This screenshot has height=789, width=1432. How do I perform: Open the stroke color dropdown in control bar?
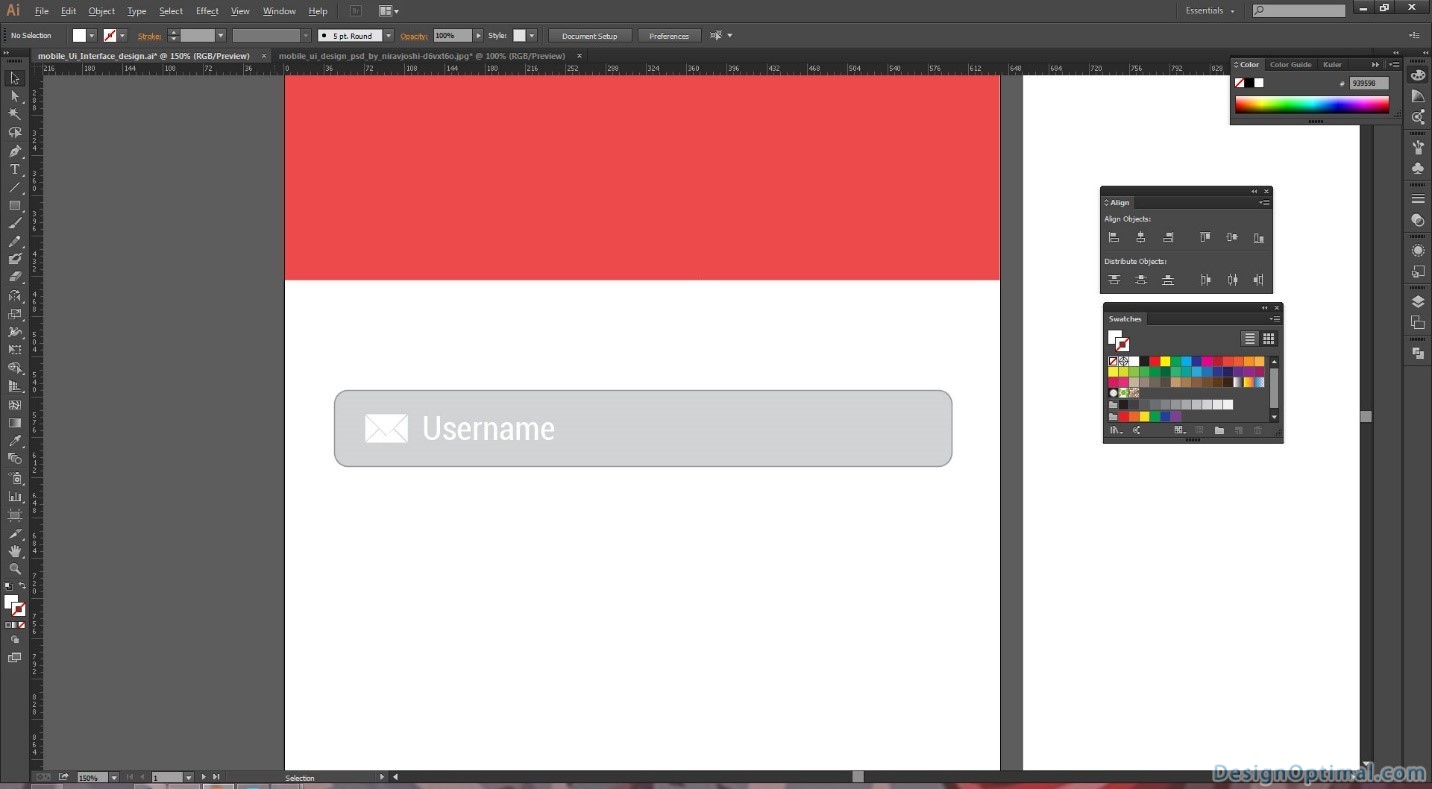pyautogui.click(x=124, y=35)
